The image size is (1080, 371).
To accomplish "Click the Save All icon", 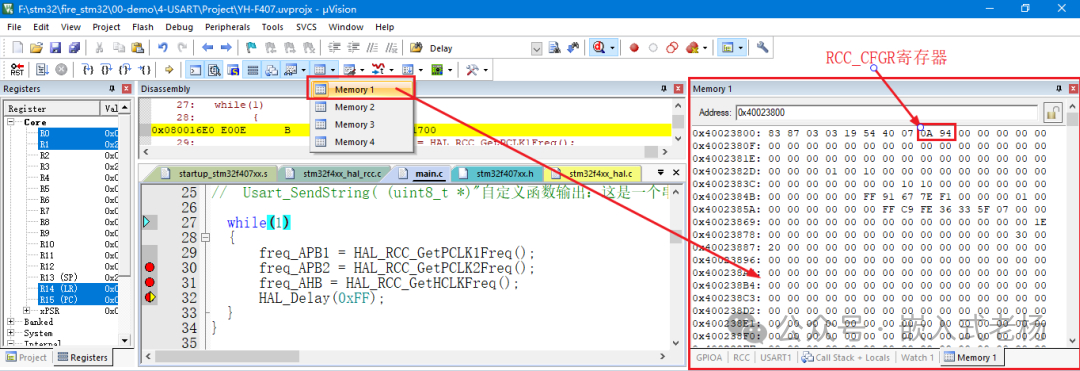I will 74,47.
